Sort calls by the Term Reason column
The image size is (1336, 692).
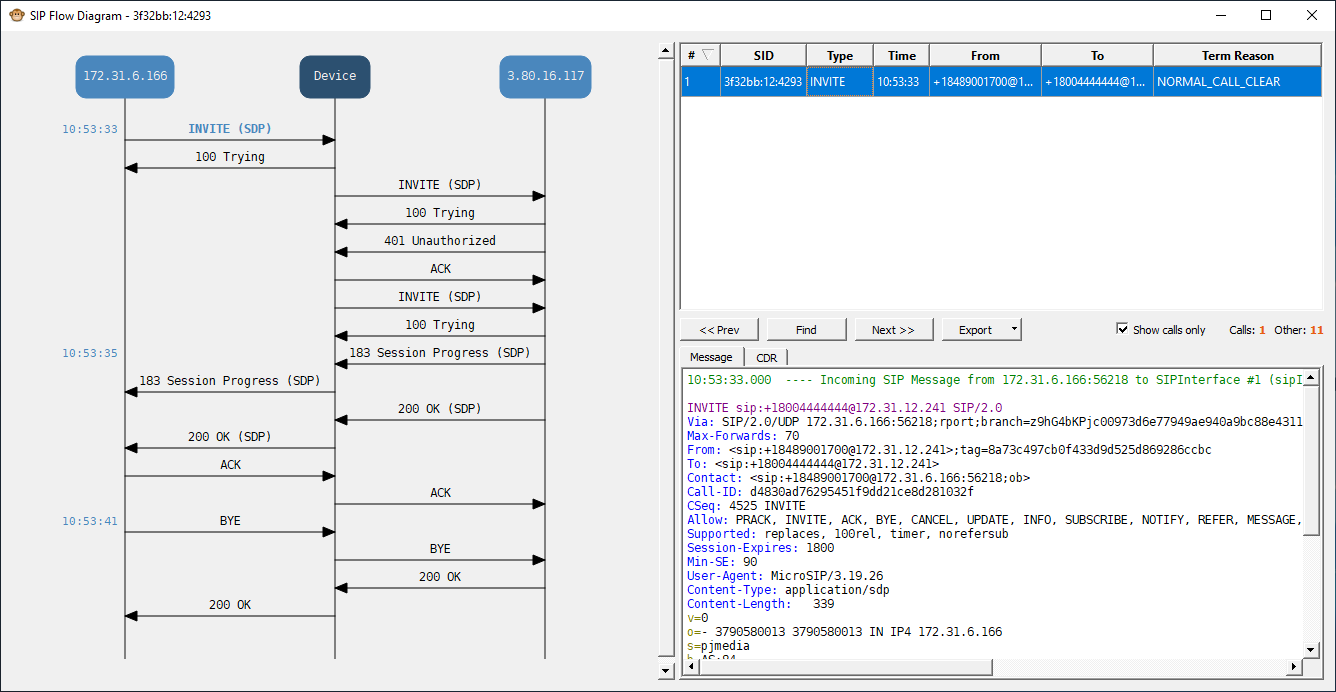click(x=1237, y=56)
